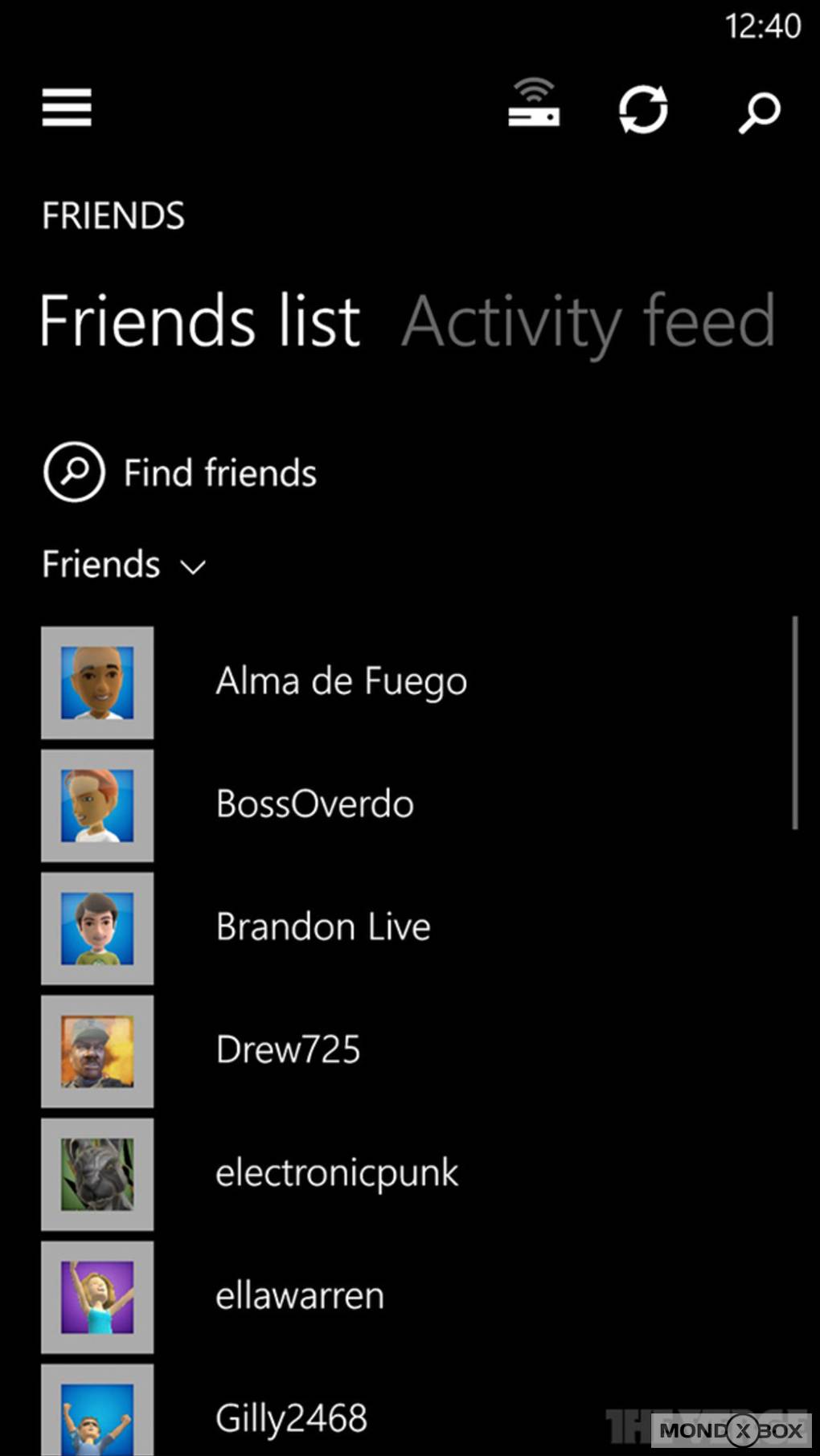Tap the connect to console icon
This screenshot has height=1456, width=820.
pos(534,104)
